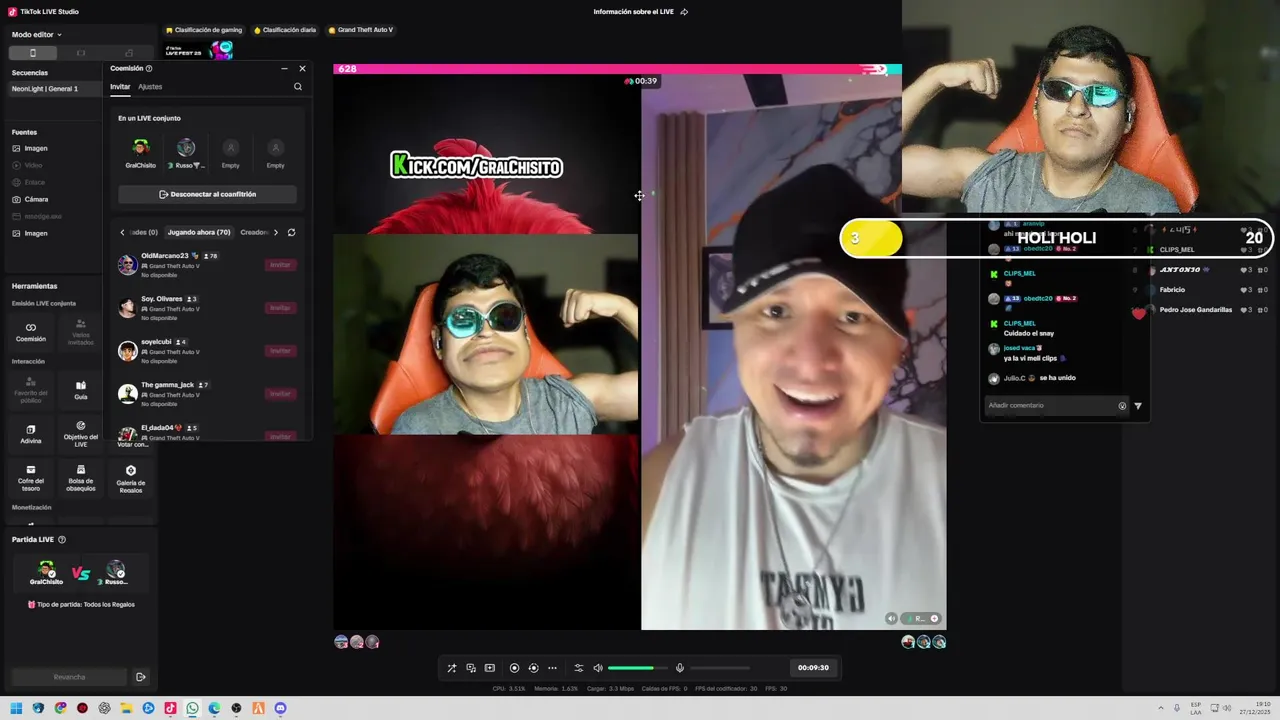Click the search icon in Coemisión panel
Image resolution: width=1280 pixels, height=720 pixels.
point(298,87)
